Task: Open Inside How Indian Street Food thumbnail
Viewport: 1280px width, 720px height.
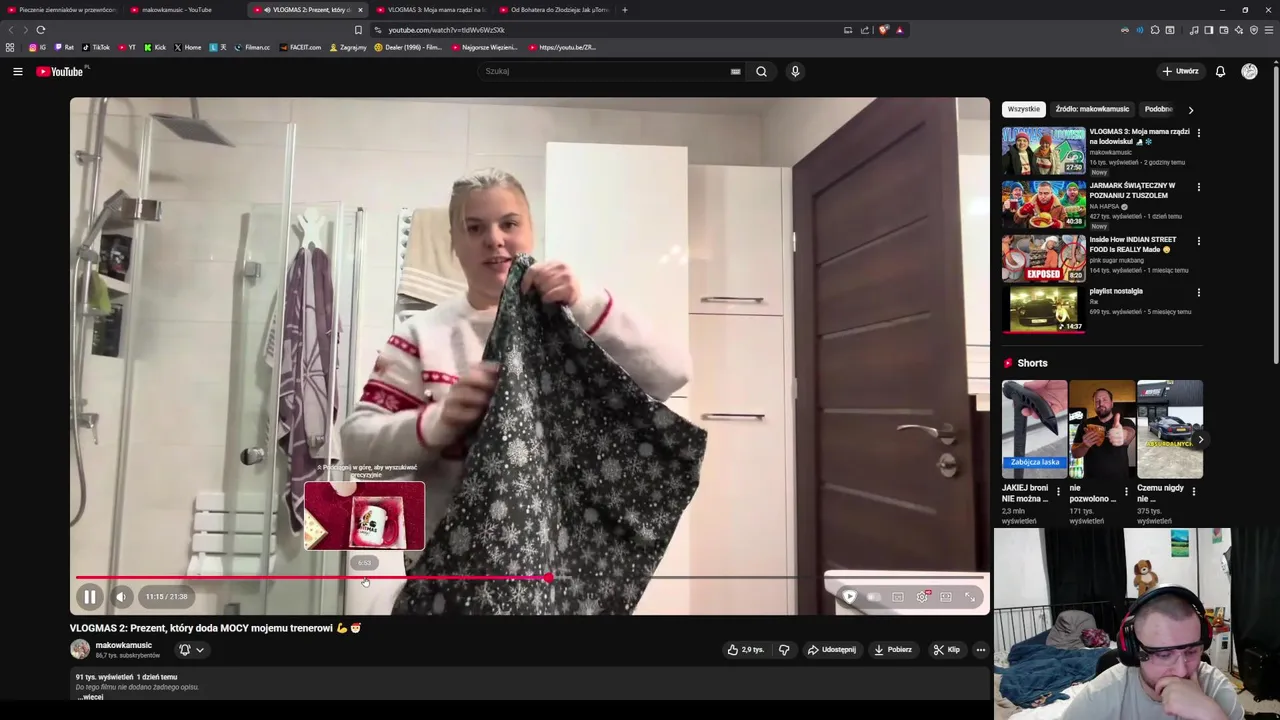Action: click(x=1043, y=259)
